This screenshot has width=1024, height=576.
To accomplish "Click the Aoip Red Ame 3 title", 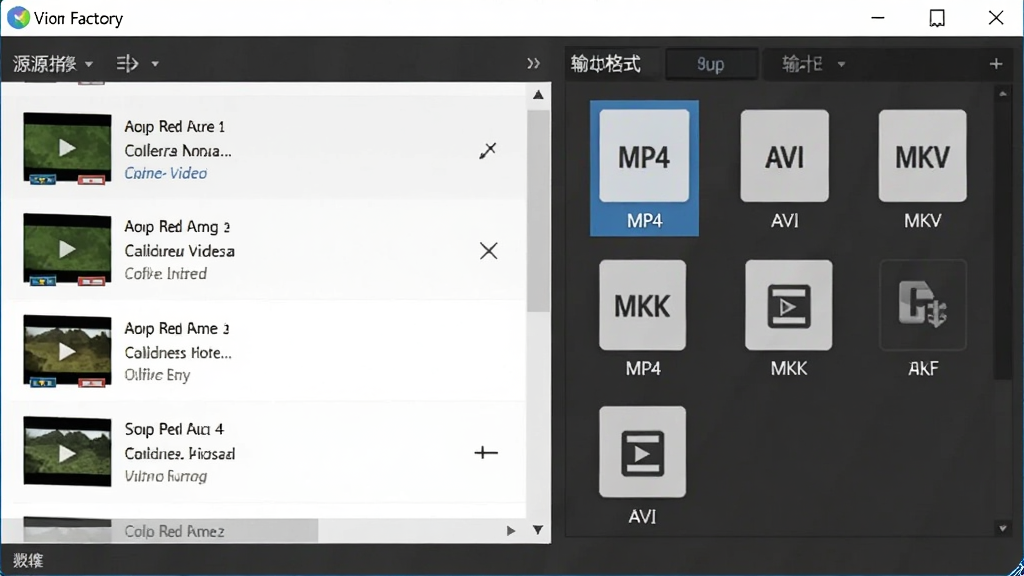I will tap(176, 328).
